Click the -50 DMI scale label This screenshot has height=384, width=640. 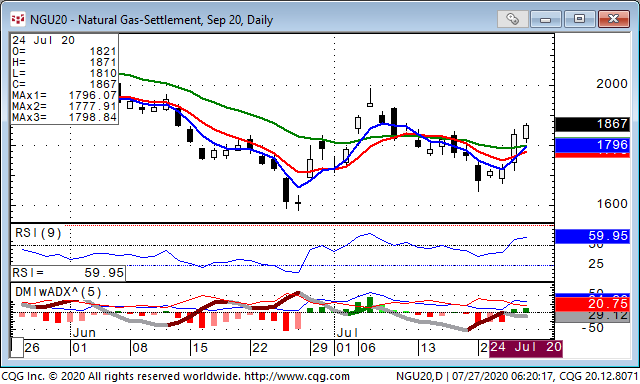592,328
